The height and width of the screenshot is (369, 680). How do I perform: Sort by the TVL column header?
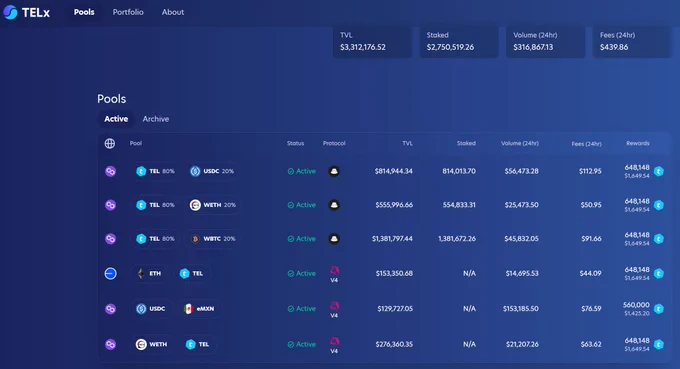[407, 143]
